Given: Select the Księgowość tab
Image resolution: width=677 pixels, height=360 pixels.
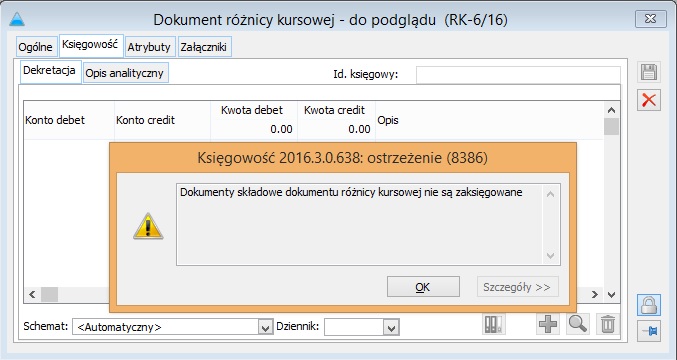Looking at the screenshot, I should [x=90, y=44].
